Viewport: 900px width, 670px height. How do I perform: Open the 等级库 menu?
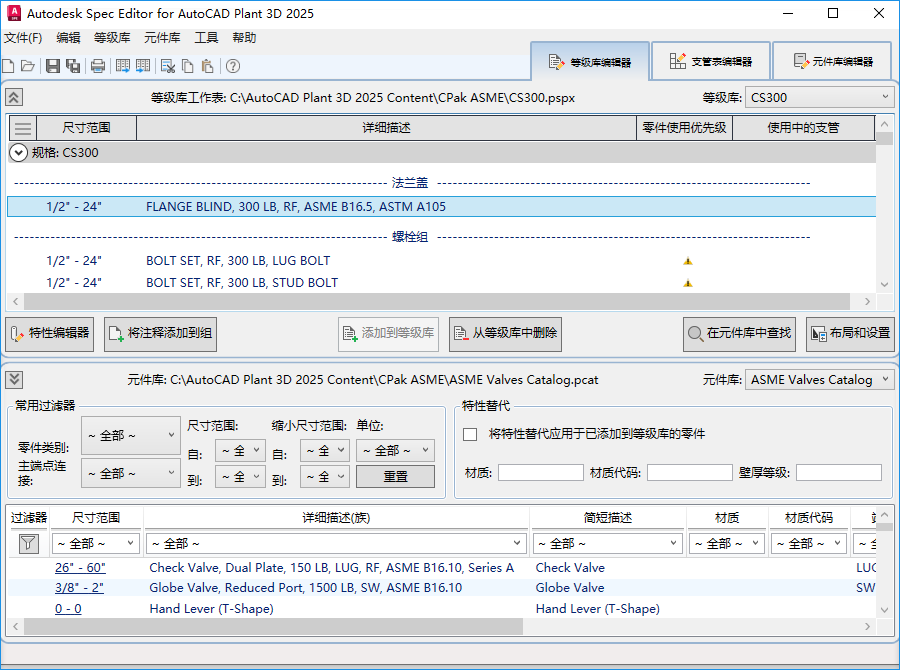(112, 38)
